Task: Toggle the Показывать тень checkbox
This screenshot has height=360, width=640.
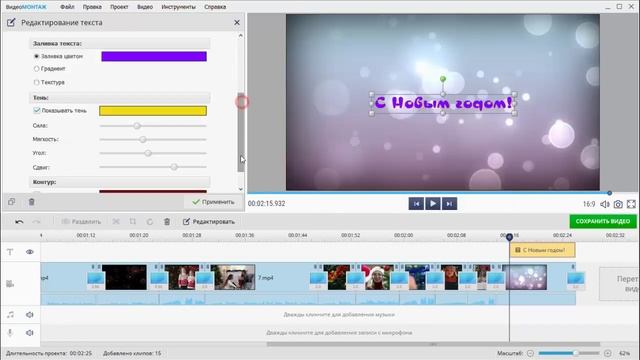Action: (37, 110)
